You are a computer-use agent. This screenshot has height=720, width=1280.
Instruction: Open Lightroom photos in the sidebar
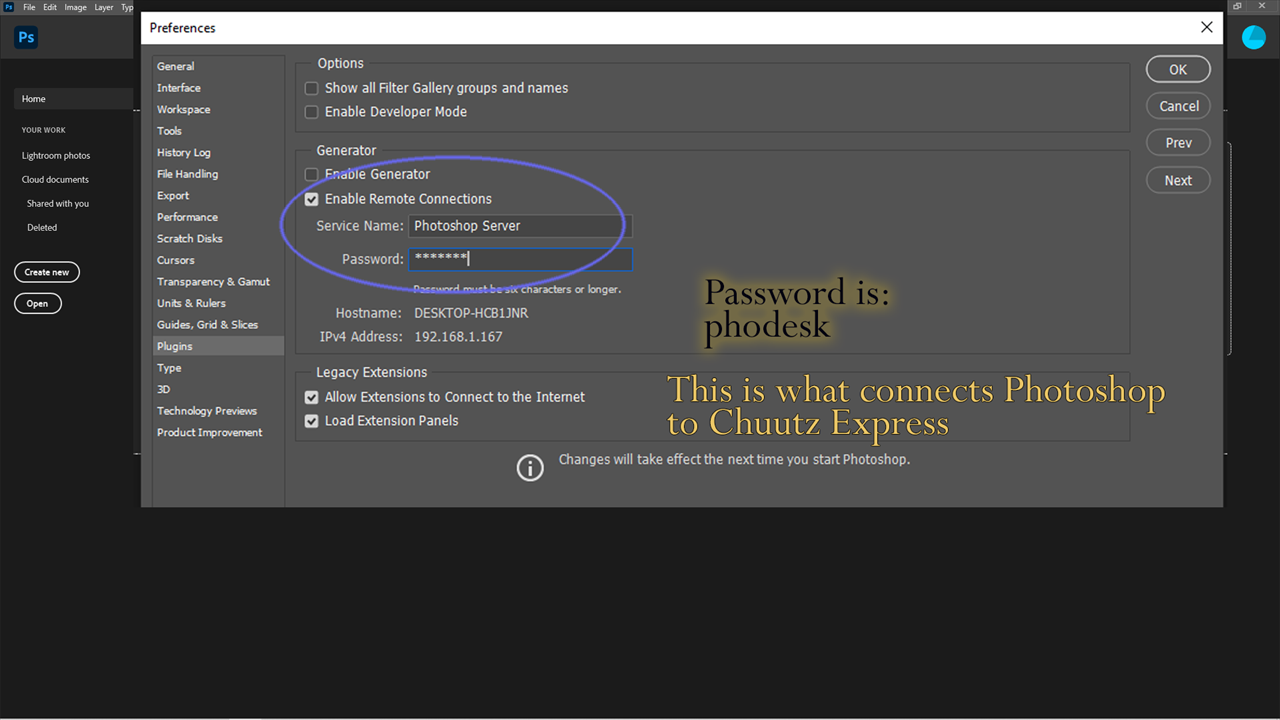point(56,156)
